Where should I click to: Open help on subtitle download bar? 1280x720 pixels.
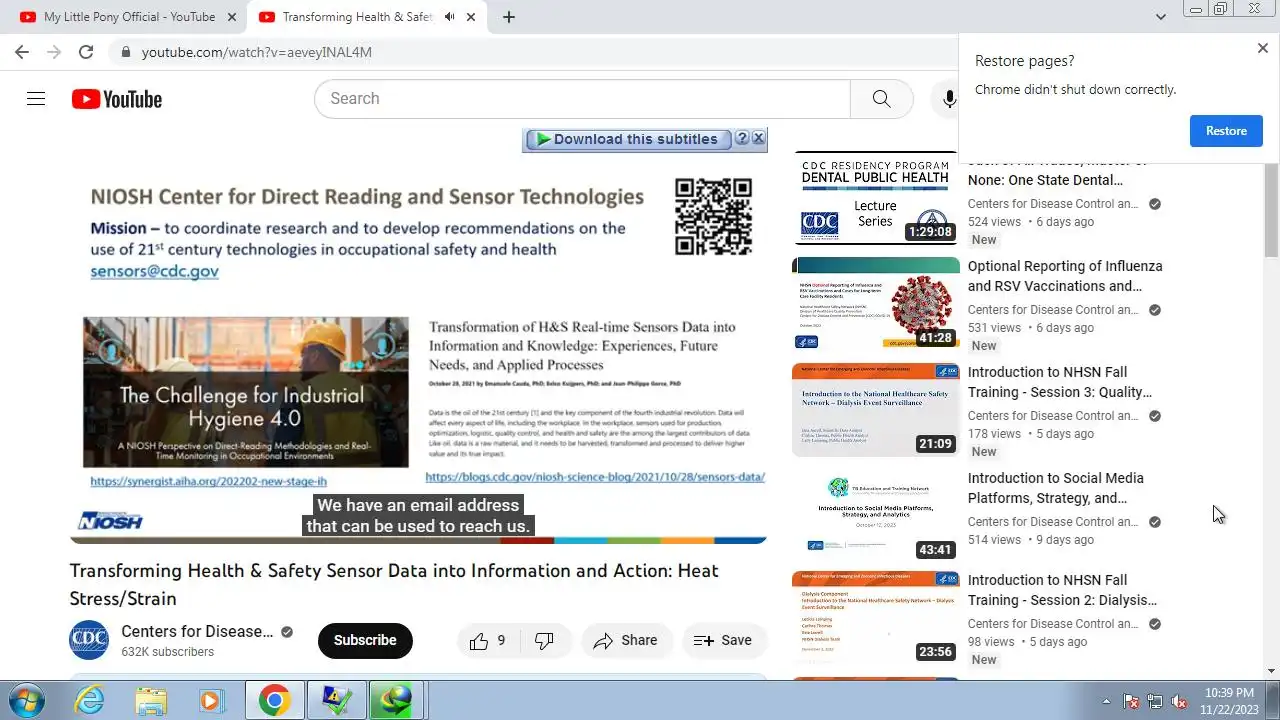[x=742, y=138]
